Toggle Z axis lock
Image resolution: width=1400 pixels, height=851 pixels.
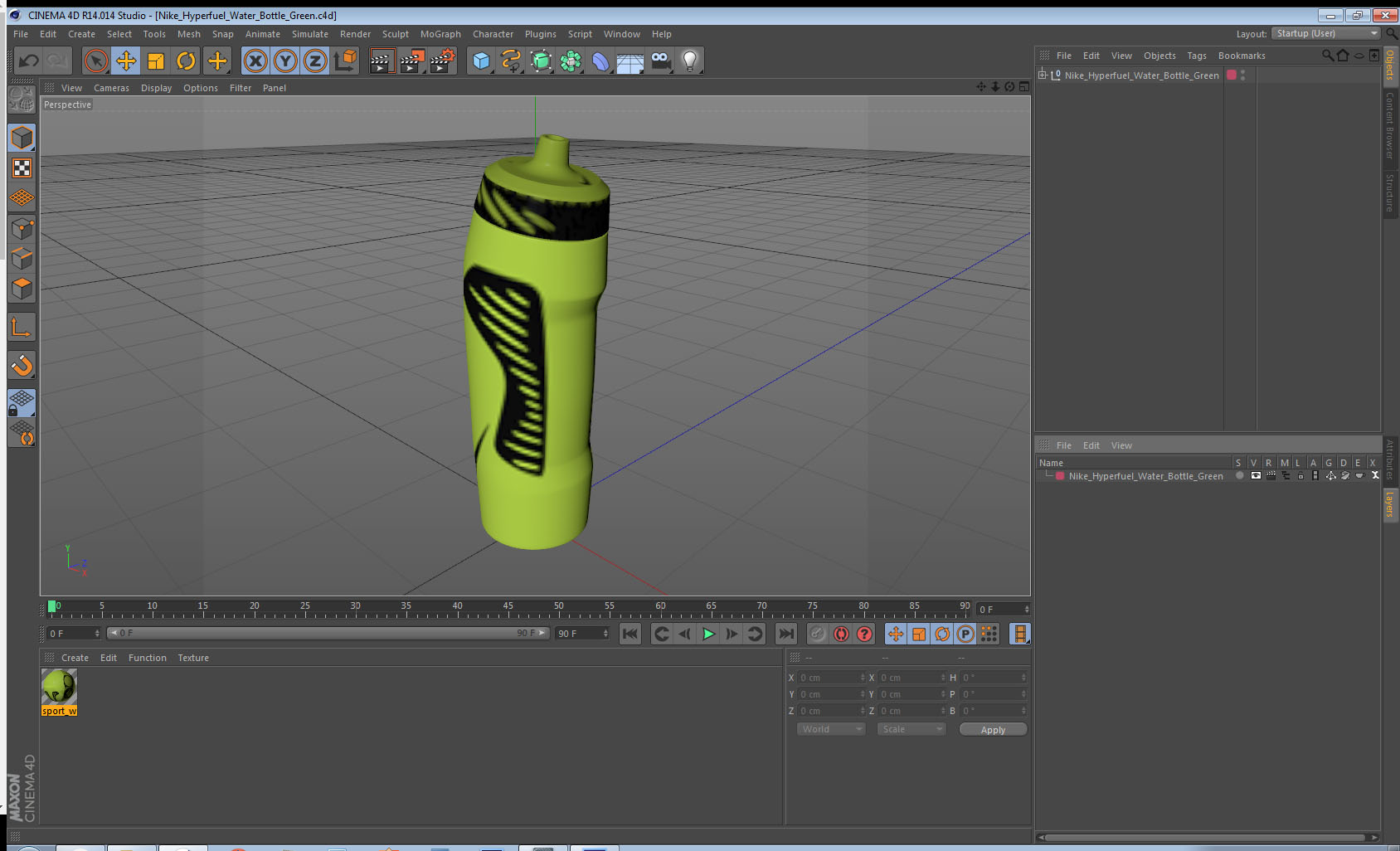(315, 61)
